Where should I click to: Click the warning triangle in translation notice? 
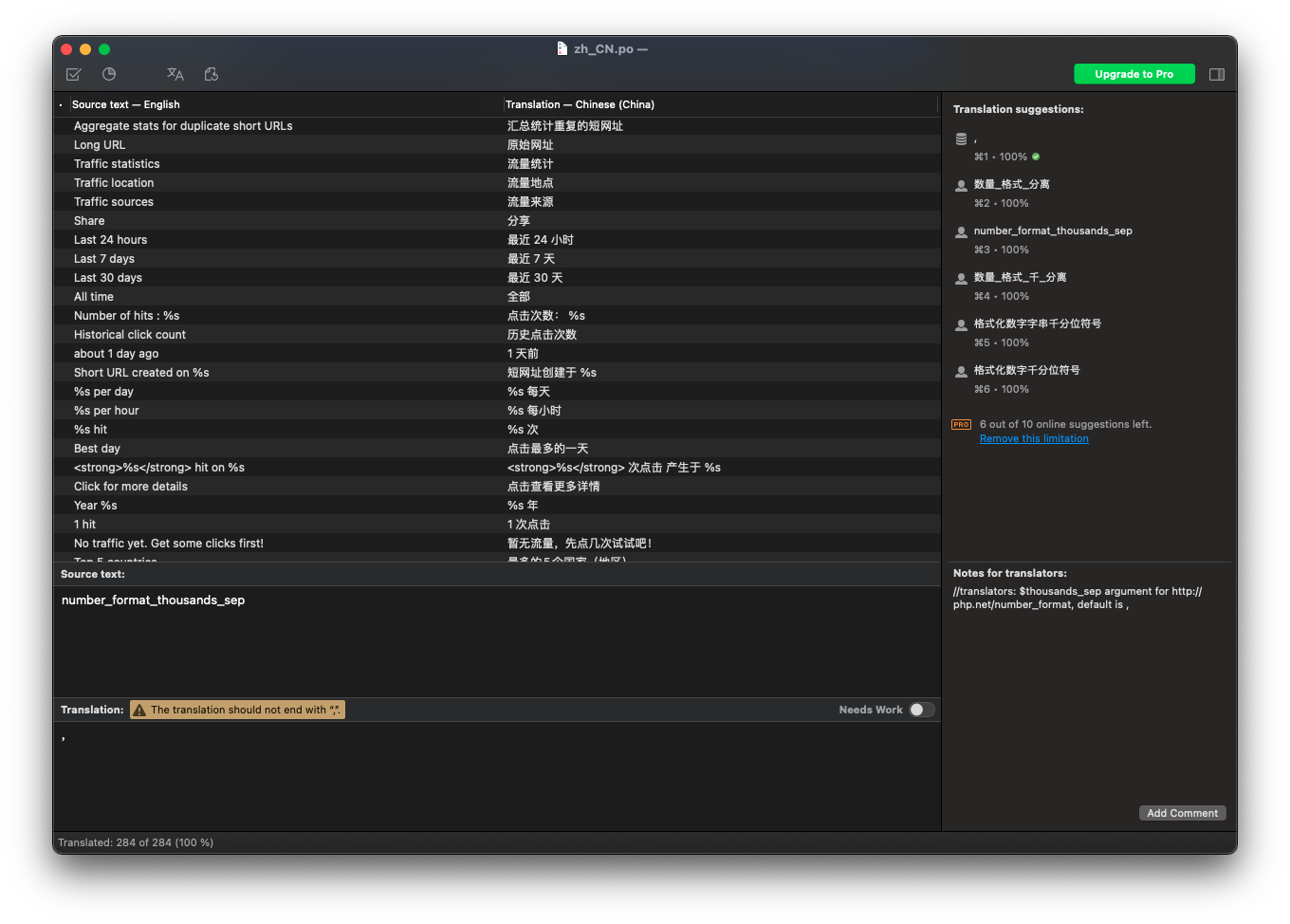(x=139, y=710)
